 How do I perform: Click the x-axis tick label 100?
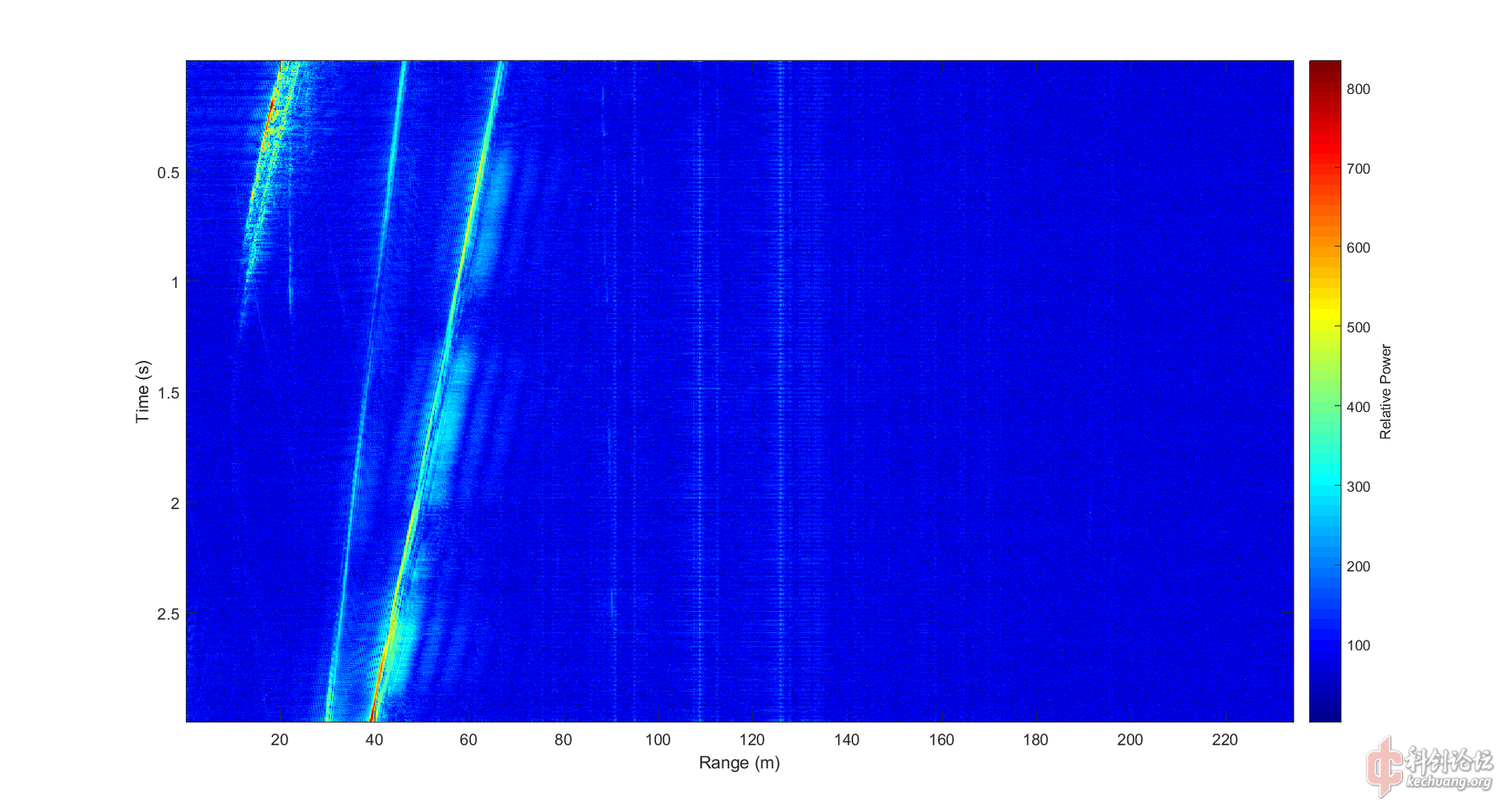pos(658,740)
